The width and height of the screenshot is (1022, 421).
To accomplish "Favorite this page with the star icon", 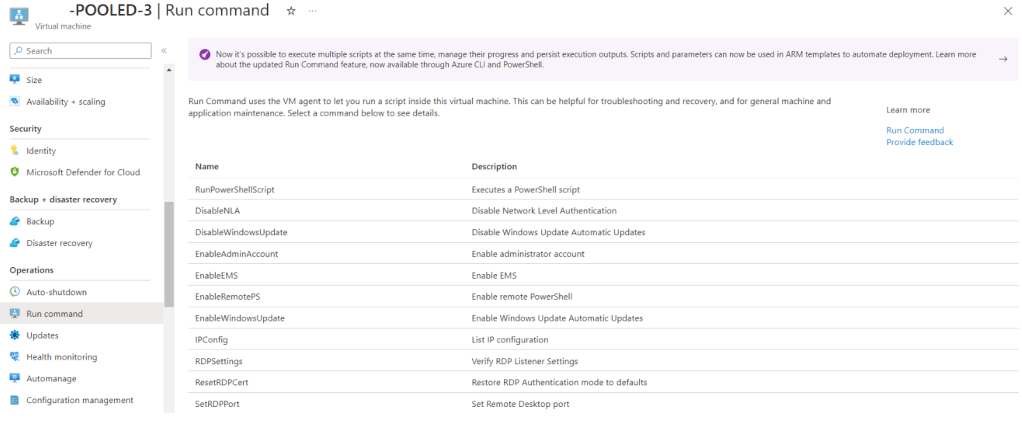I will (291, 10).
